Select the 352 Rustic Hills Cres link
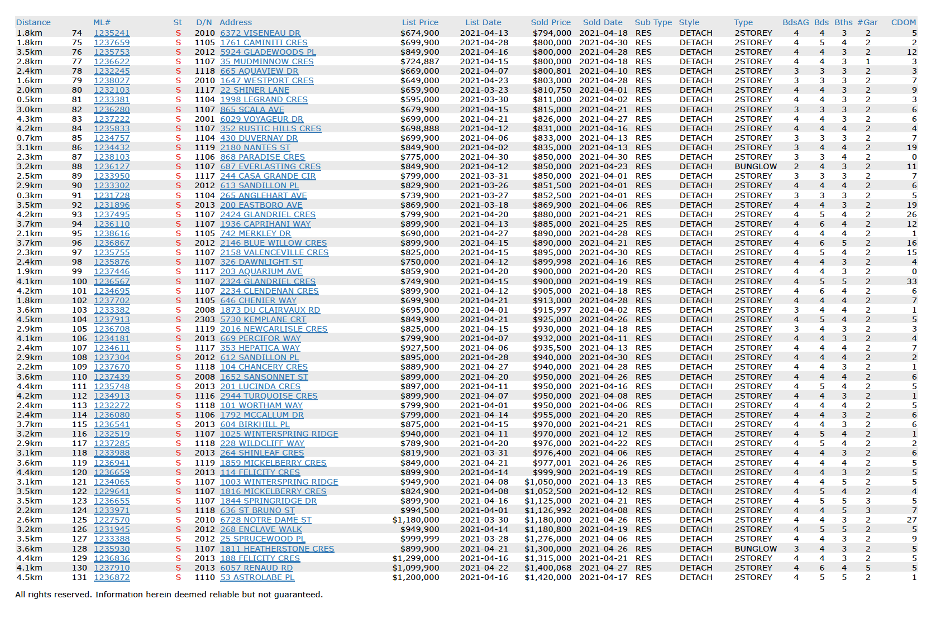This screenshot has width=936, height=624. coord(270,128)
